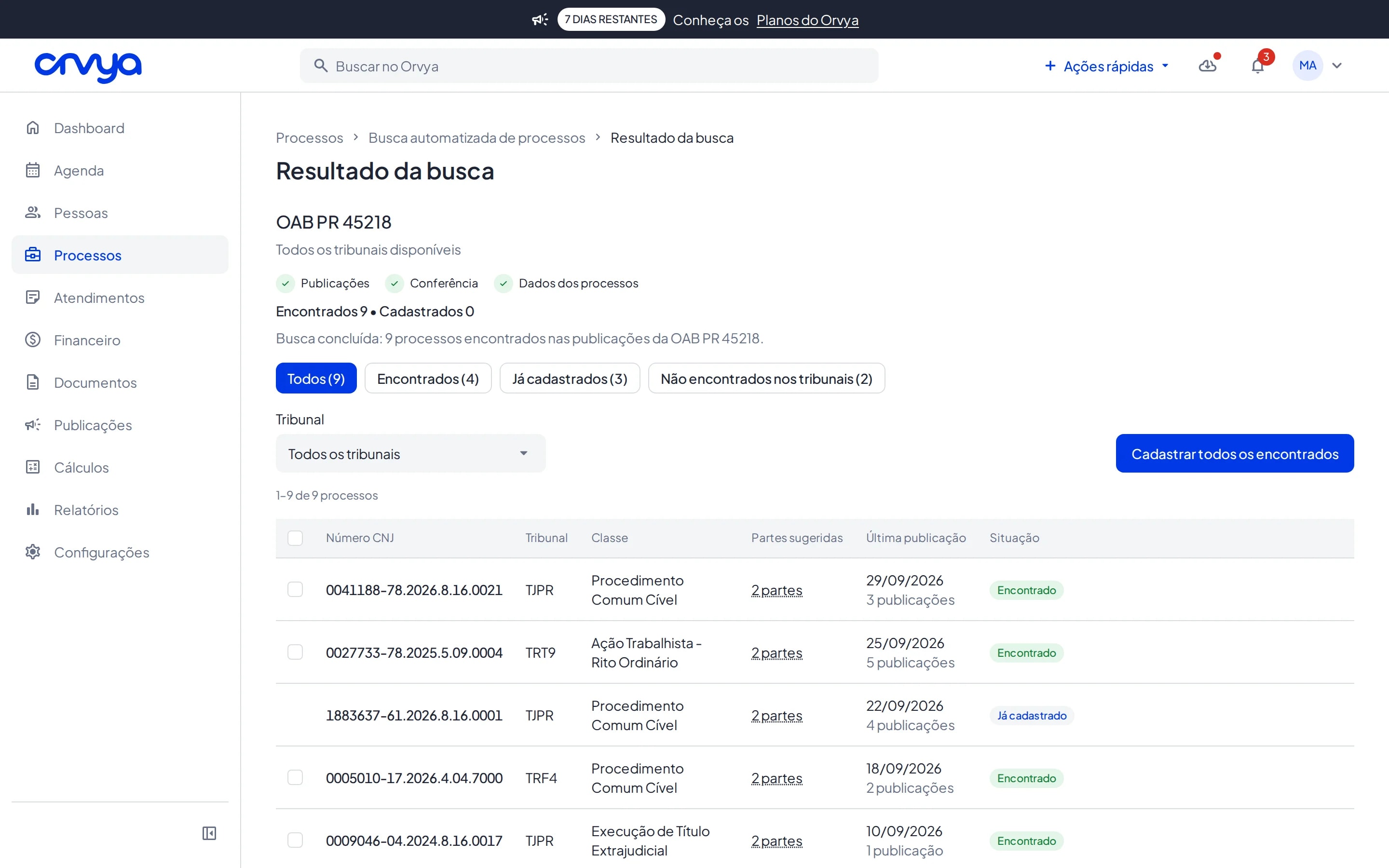Image resolution: width=1389 pixels, height=868 pixels.
Task: Check the row 0005010-17.2026.4.04.7000
Action: (x=295, y=777)
